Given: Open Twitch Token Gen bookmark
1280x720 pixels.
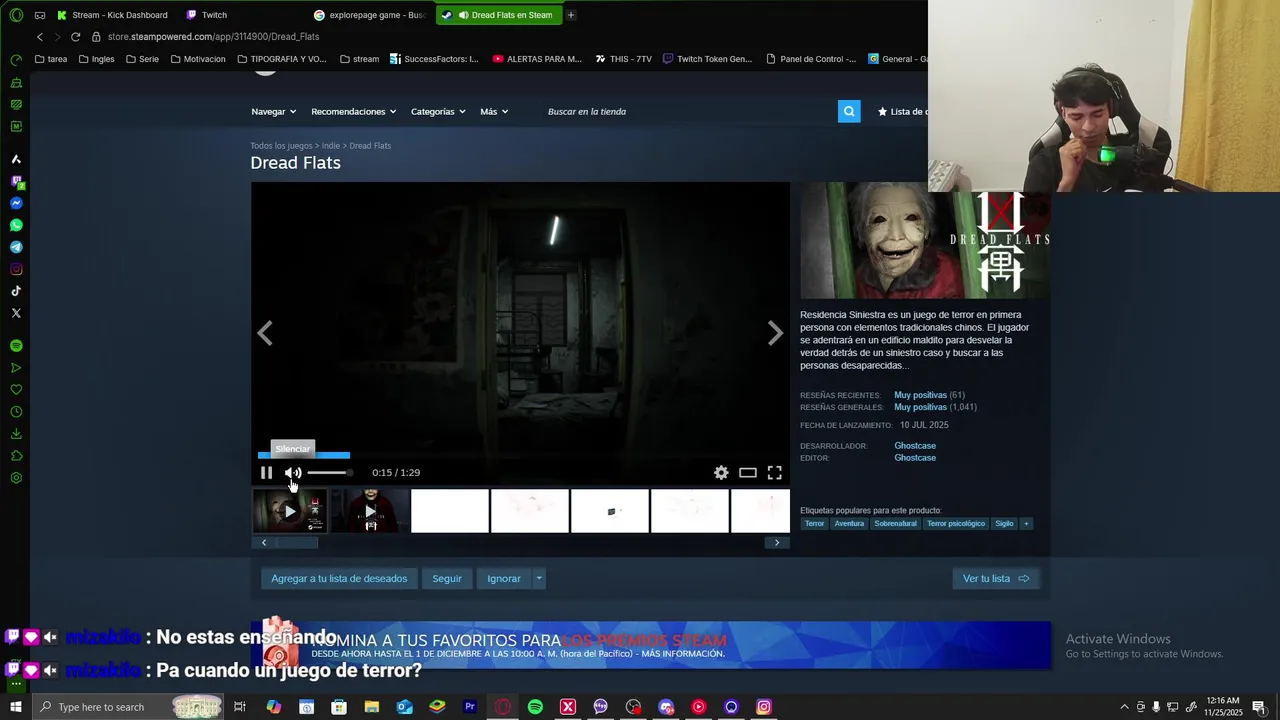Looking at the screenshot, I should [707, 59].
